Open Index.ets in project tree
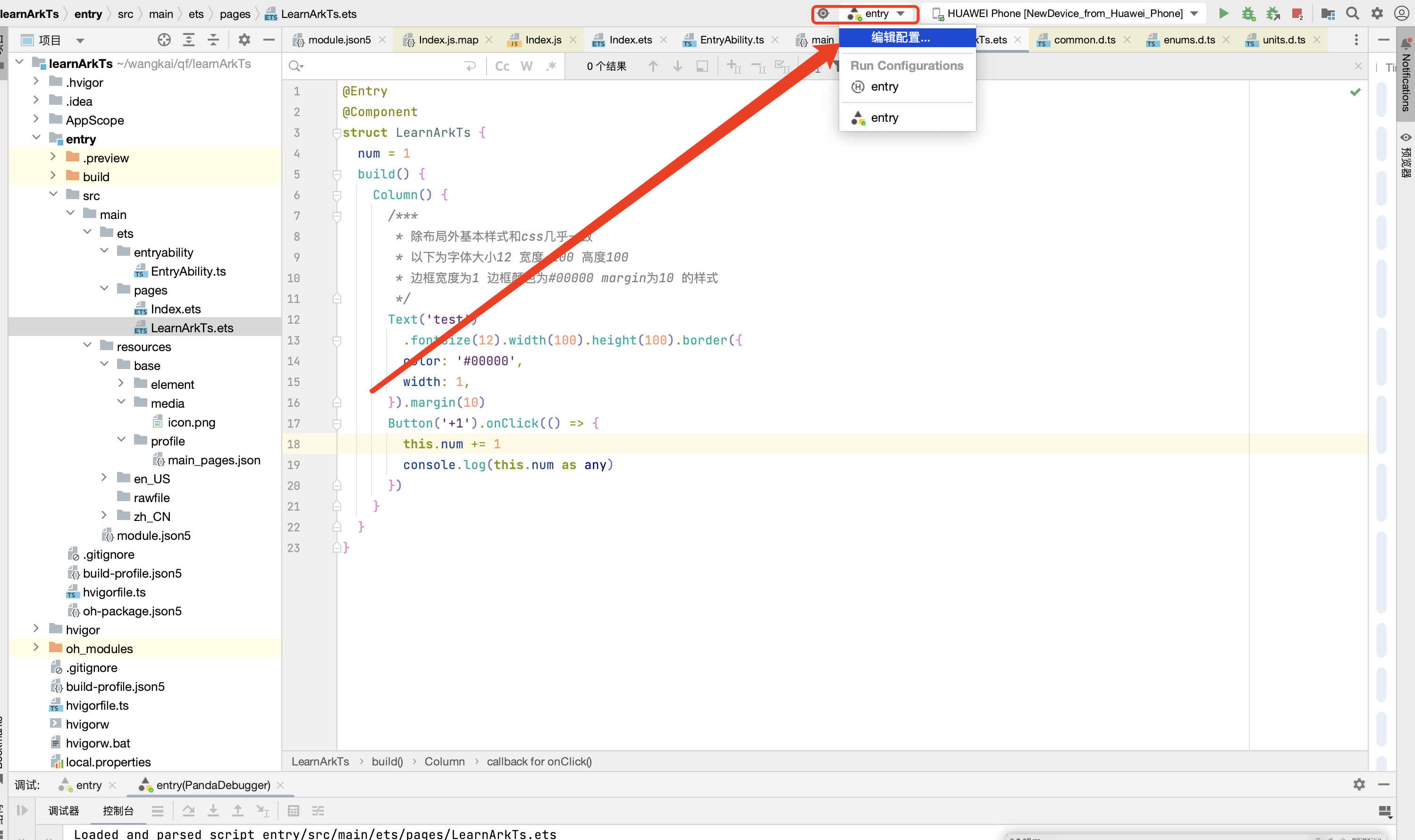The width and height of the screenshot is (1415, 840). (x=176, y=309)
